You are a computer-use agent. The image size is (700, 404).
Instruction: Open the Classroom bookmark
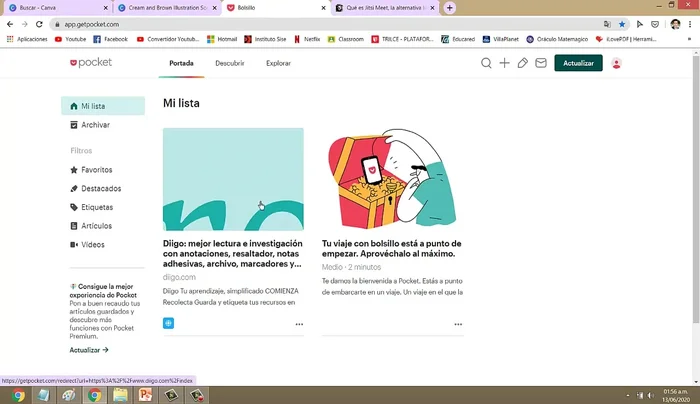[346, 39]
